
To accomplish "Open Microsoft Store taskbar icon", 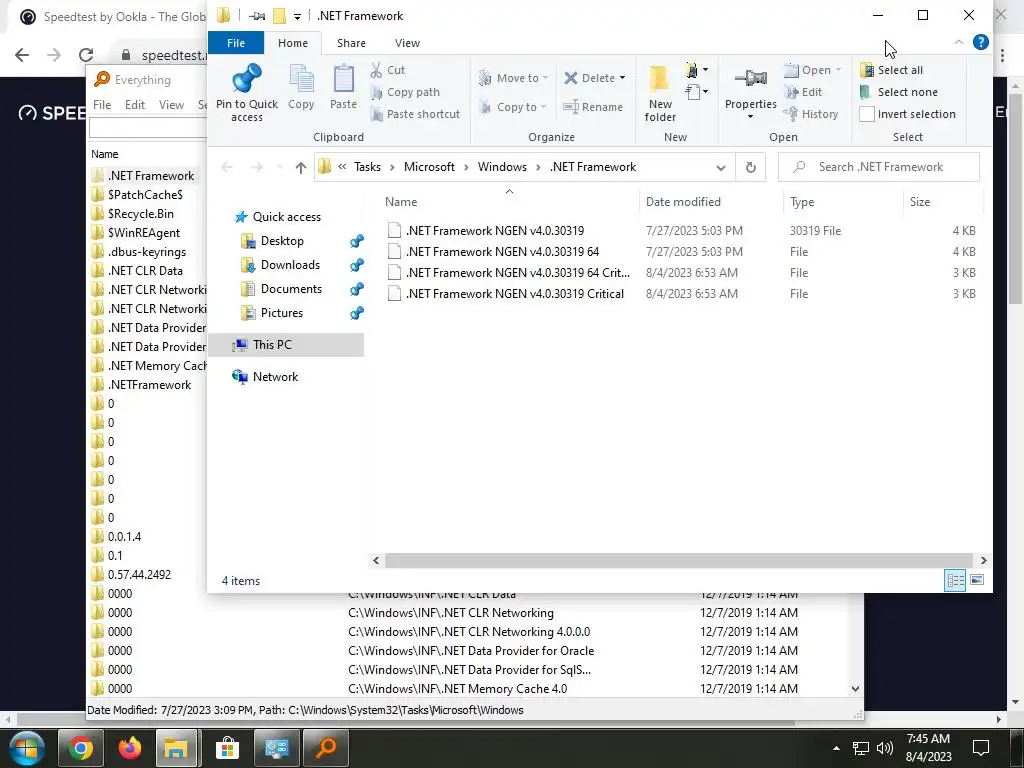I will click(x=227, y=748).
